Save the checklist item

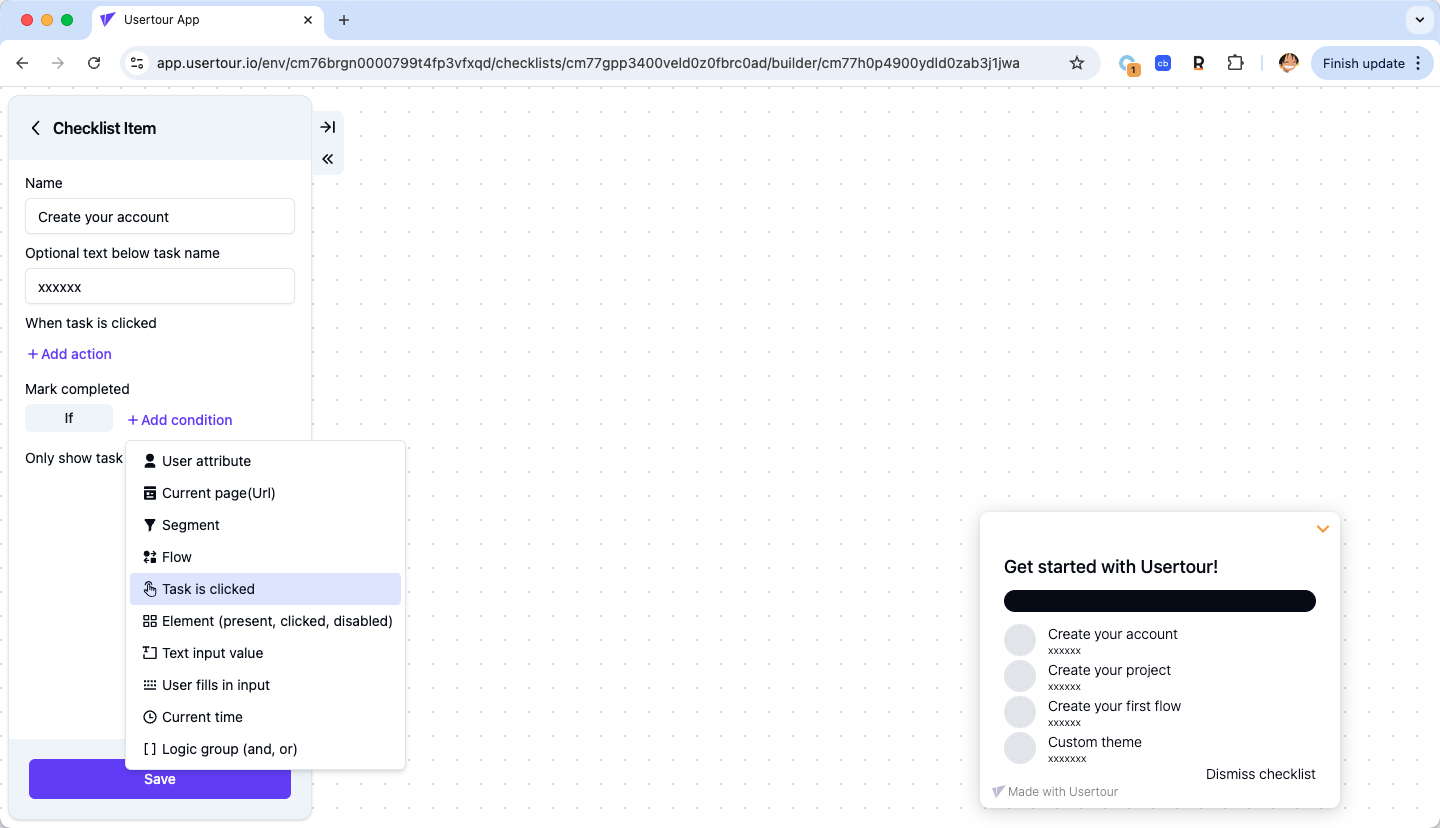click(160, 779)
